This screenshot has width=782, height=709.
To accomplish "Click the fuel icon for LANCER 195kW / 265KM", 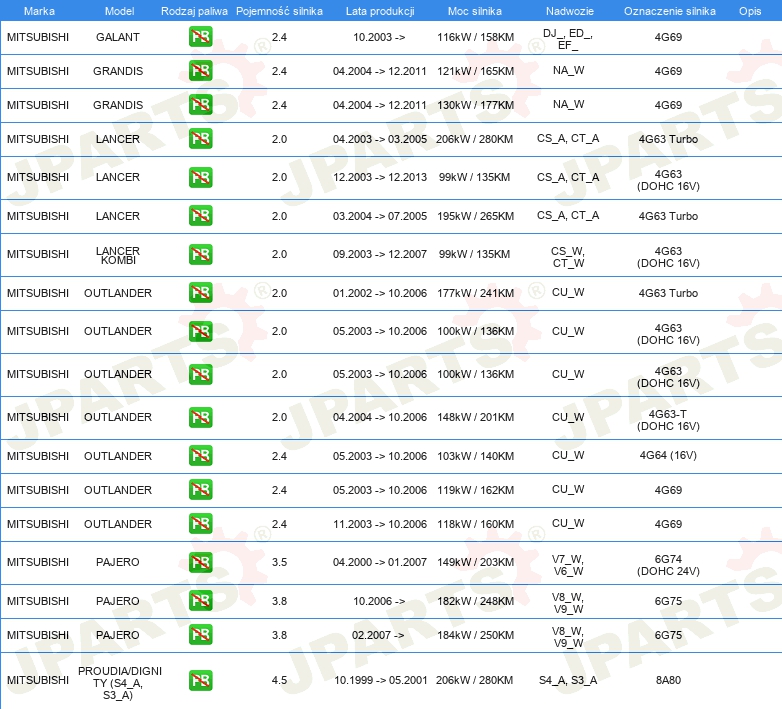I will pyautogui.click(x=200, y=216).
